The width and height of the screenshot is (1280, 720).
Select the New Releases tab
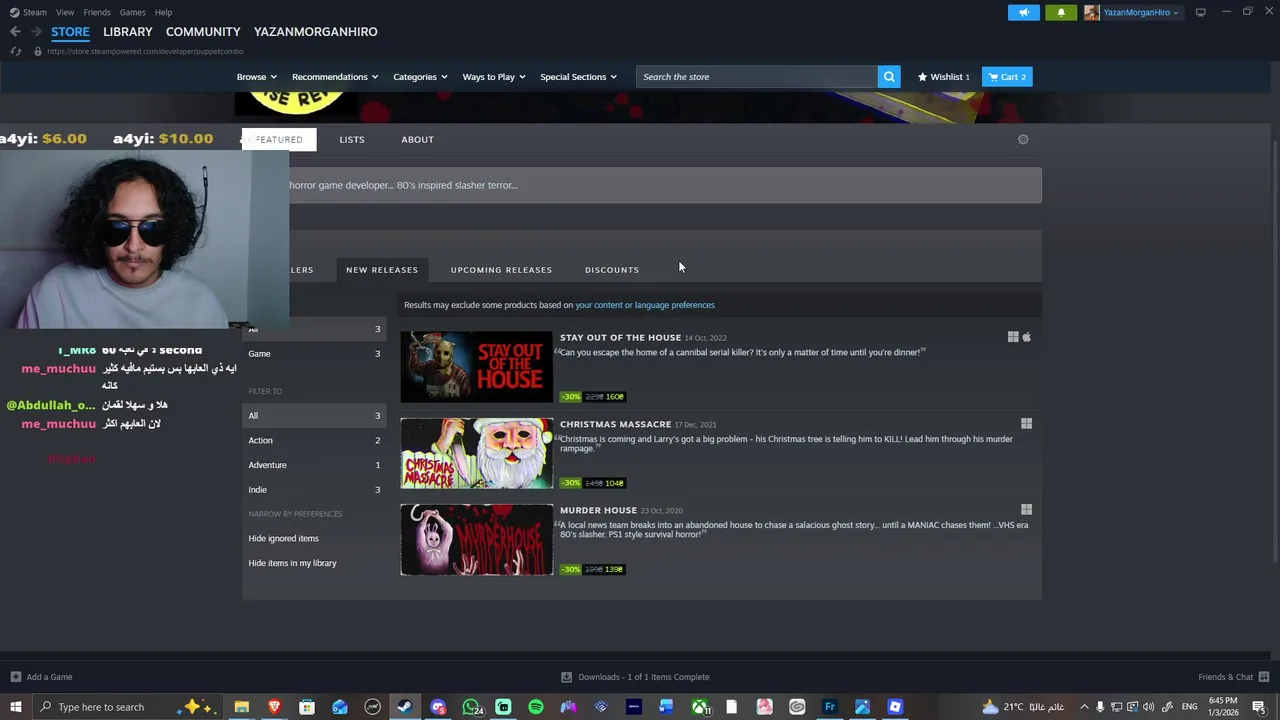382,270
